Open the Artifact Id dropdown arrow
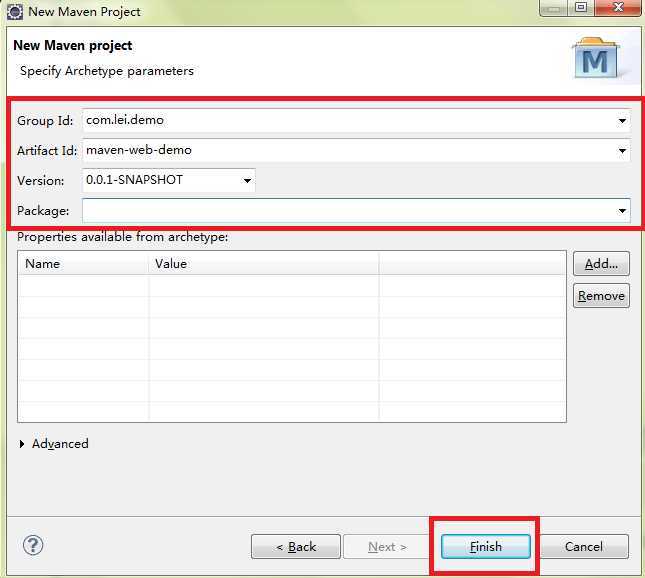The height and width of the screenshot is (578, 645). pos(622,151)
